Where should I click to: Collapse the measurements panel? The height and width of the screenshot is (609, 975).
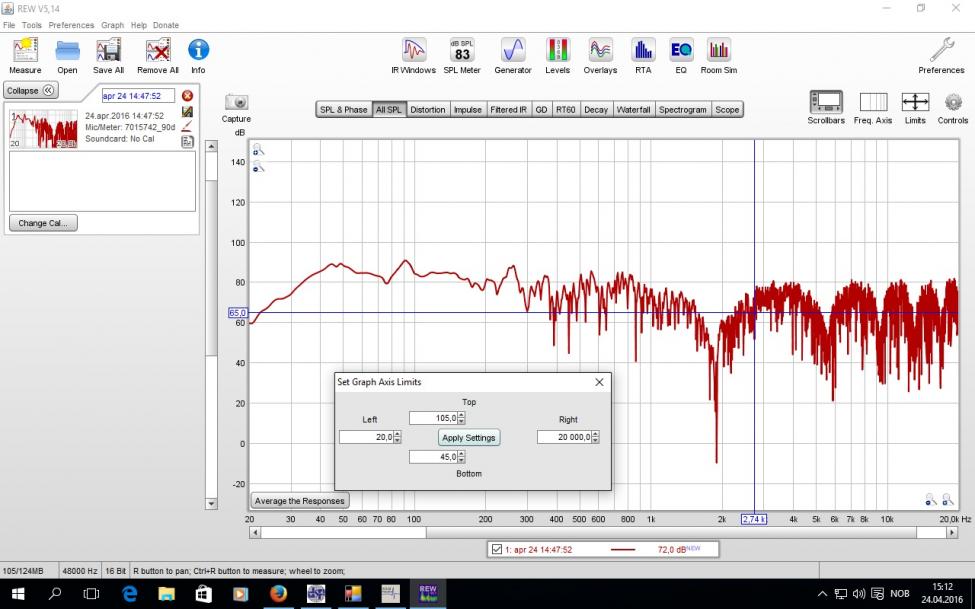[x=32, y=90]
